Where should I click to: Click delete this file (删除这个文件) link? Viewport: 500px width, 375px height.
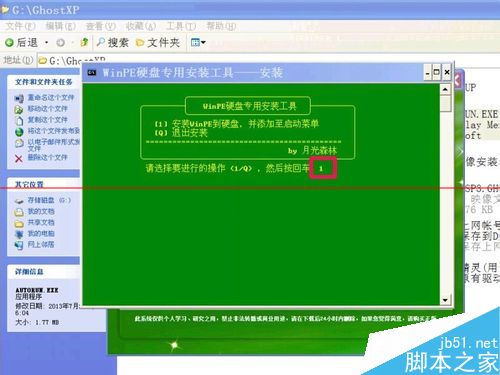point(47,157)
